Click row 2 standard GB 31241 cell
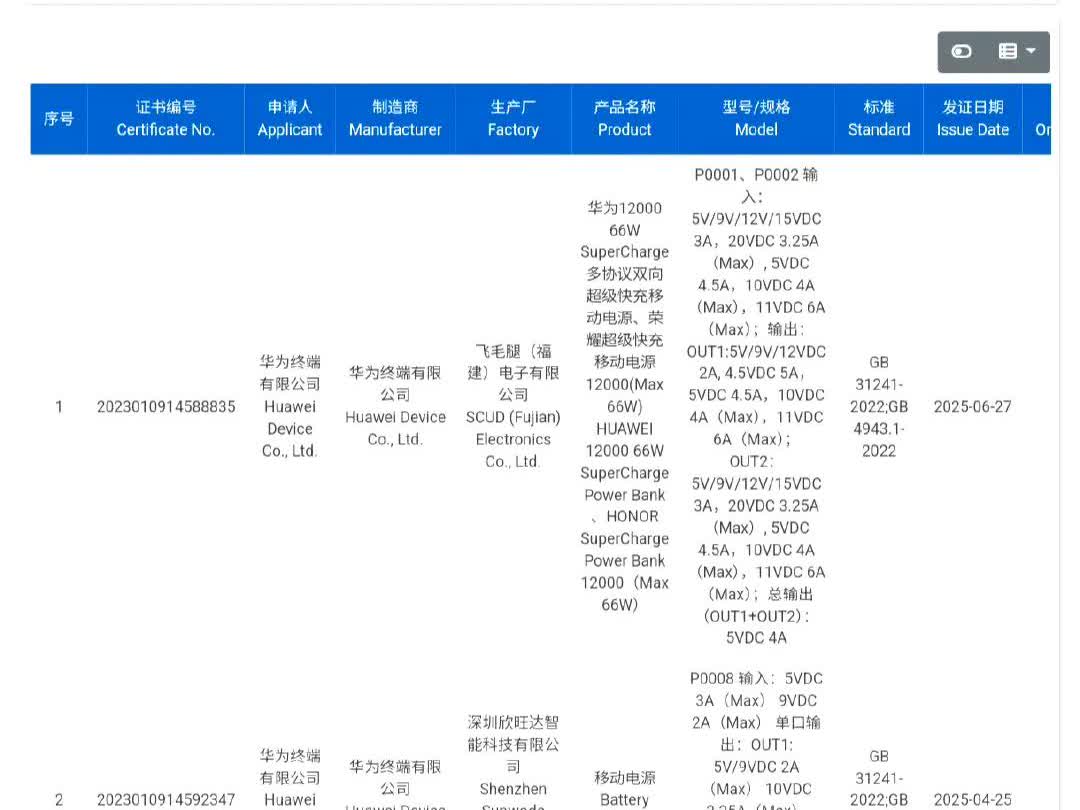The height and width of the screenshot is (810, 1080). [879, 778]
